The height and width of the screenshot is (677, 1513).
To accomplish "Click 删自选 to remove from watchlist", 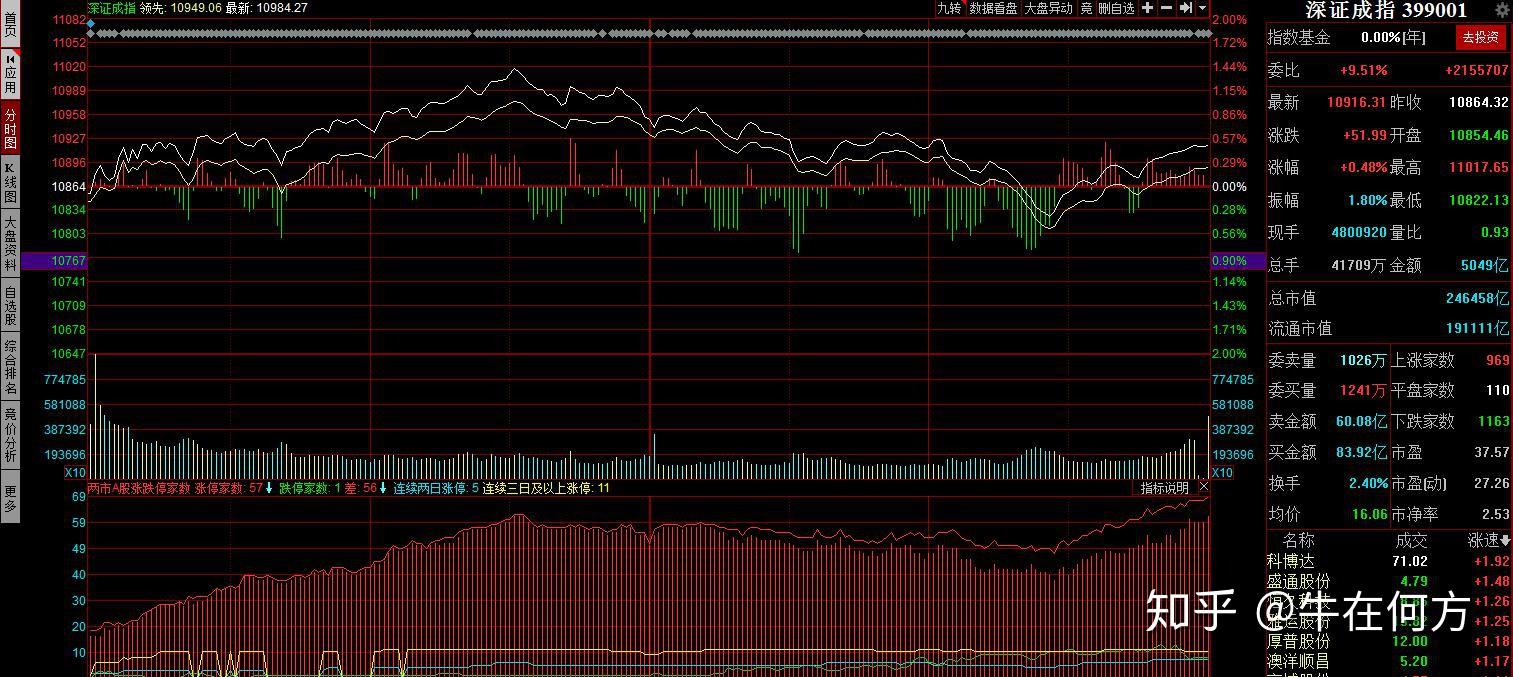I will point(1116,8).
